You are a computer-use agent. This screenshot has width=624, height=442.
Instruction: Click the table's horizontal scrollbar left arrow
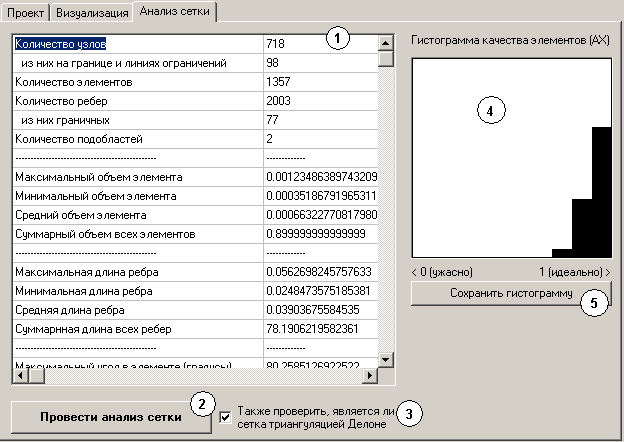coord(21,375)
